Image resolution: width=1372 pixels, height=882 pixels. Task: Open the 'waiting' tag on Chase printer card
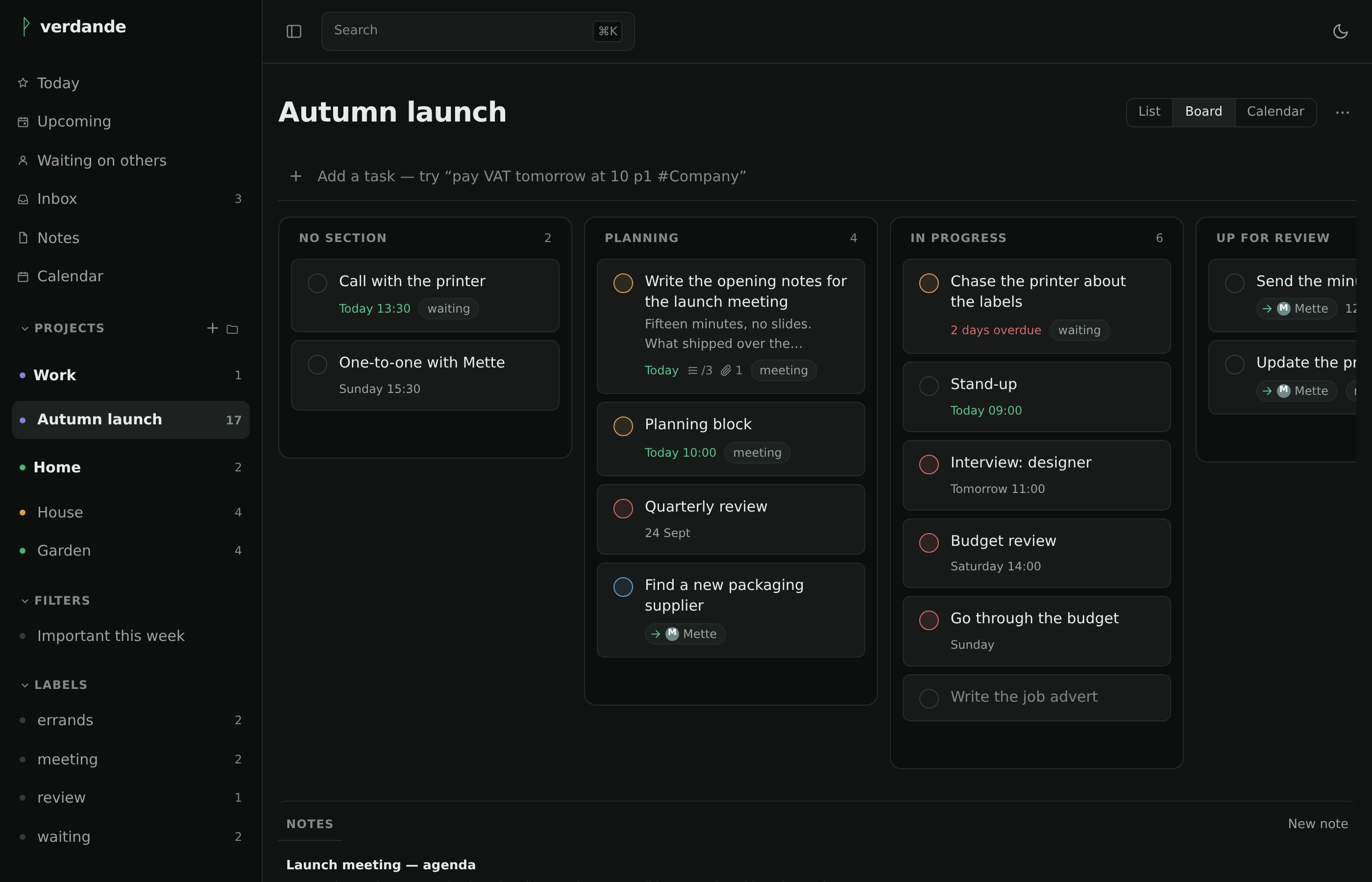[x=1079, y=330]
